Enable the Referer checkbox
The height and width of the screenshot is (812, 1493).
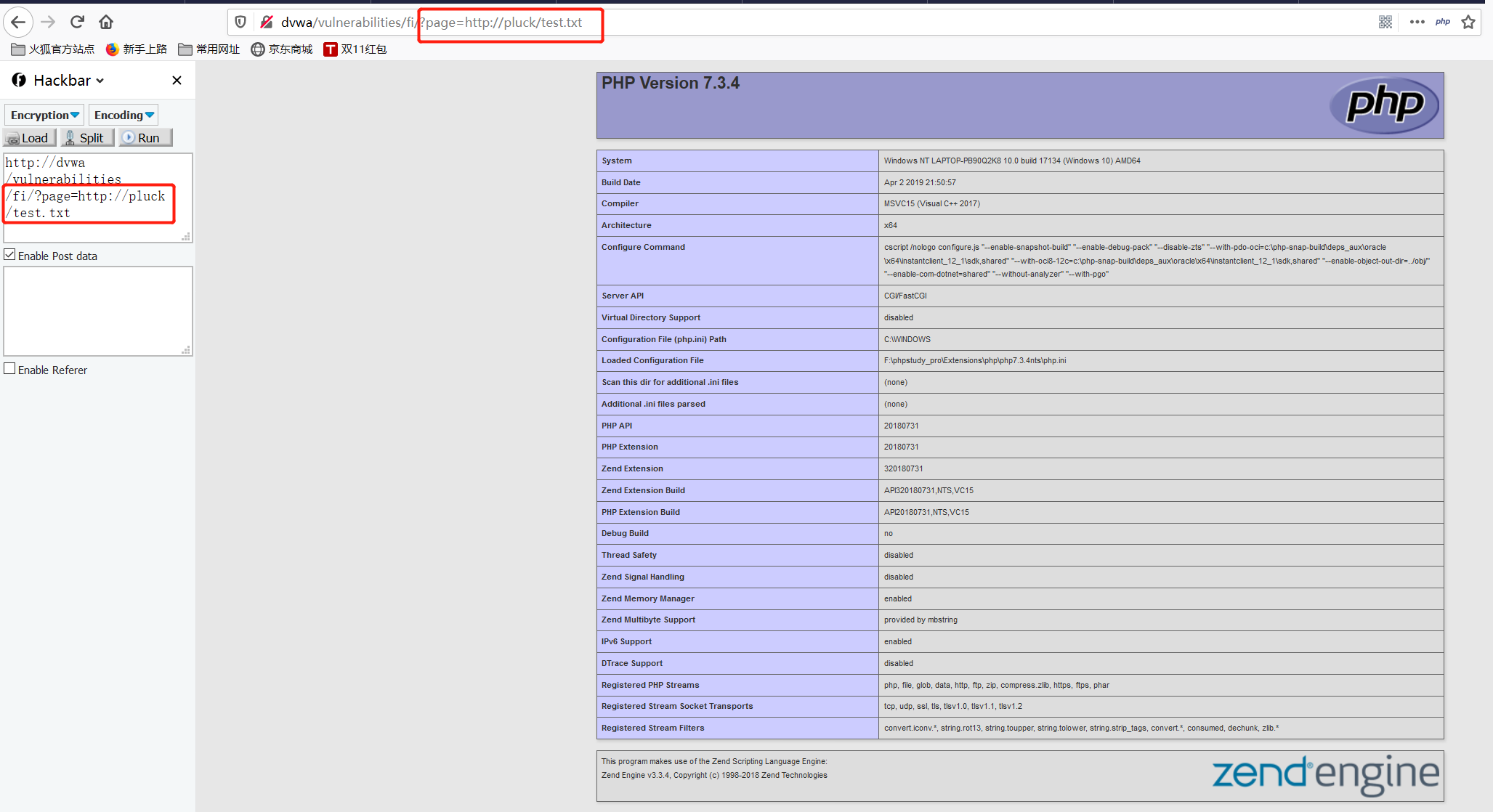pyautogui.click(x=10, y=369)
